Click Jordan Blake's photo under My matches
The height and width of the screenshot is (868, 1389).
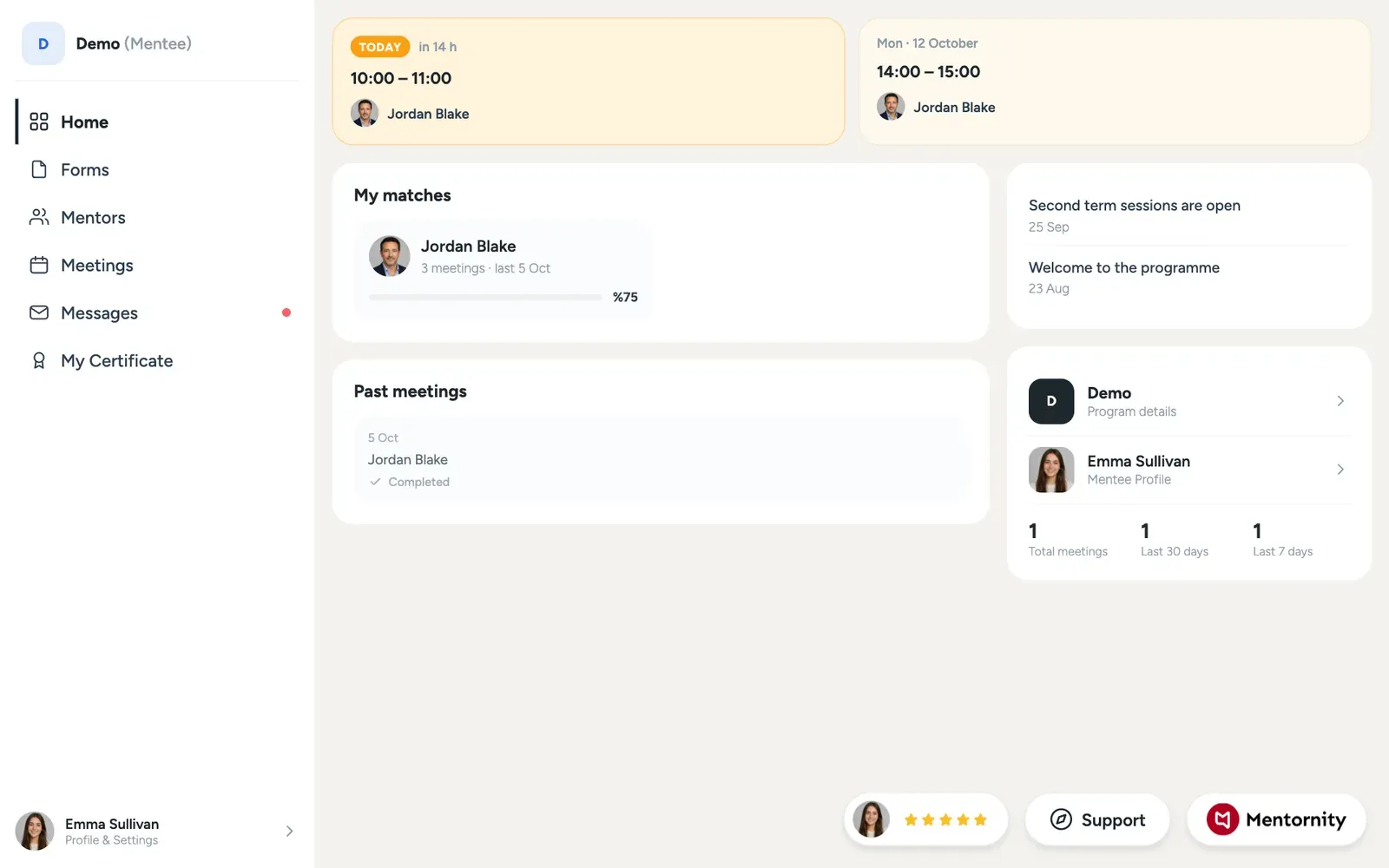390,256
